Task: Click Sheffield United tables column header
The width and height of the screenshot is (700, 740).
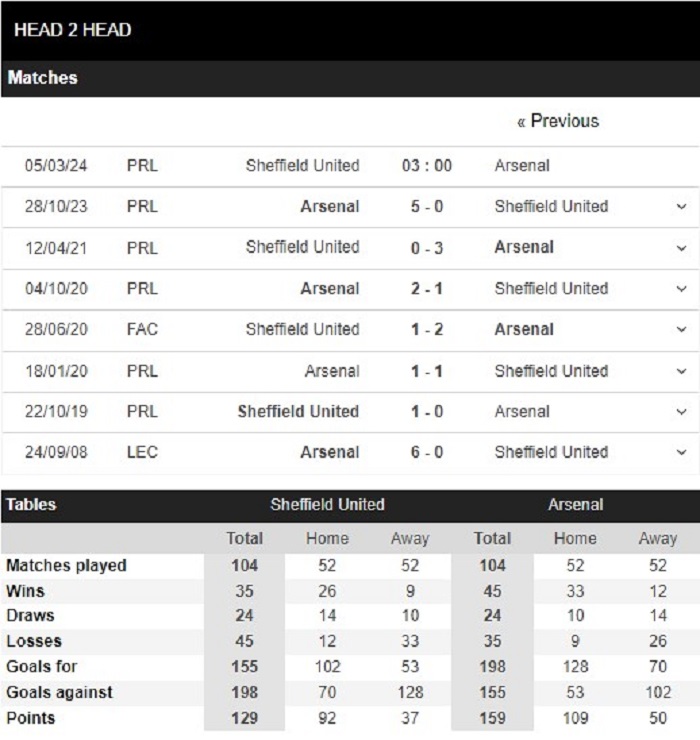Action: (x=328, y=505)
